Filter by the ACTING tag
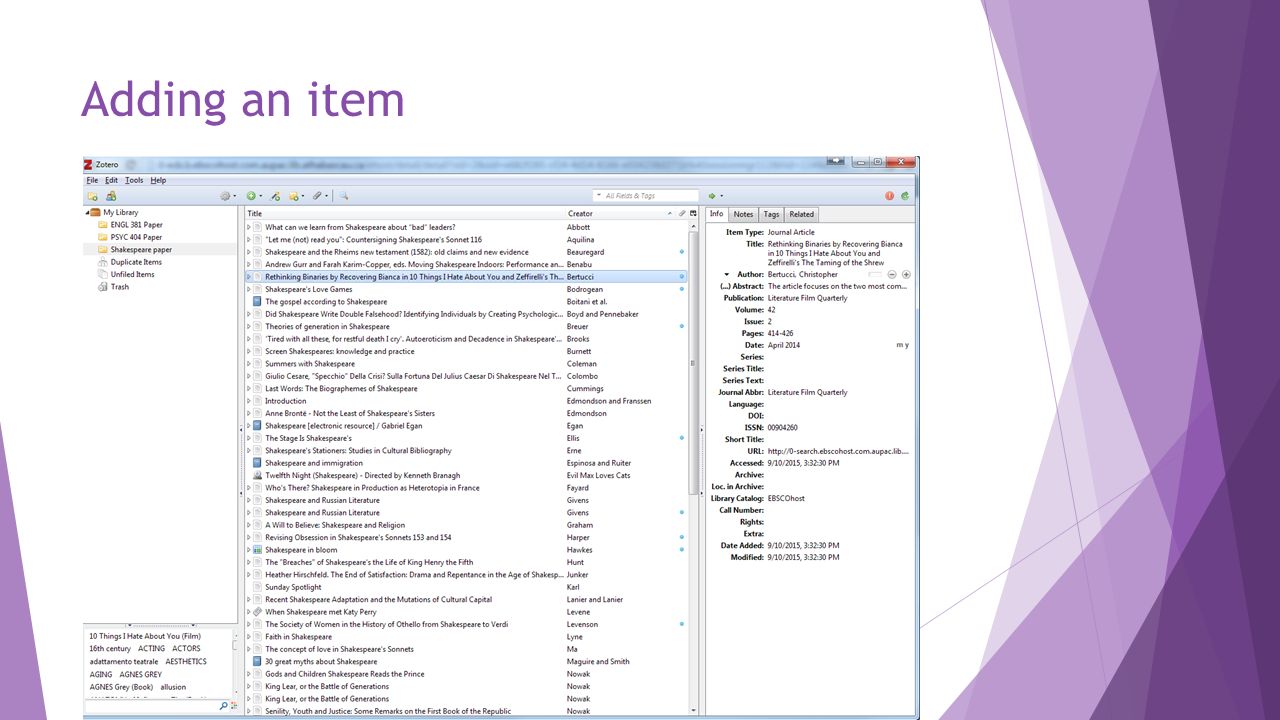This screenshot has width=1280, height=720. [x=151, y=649]
